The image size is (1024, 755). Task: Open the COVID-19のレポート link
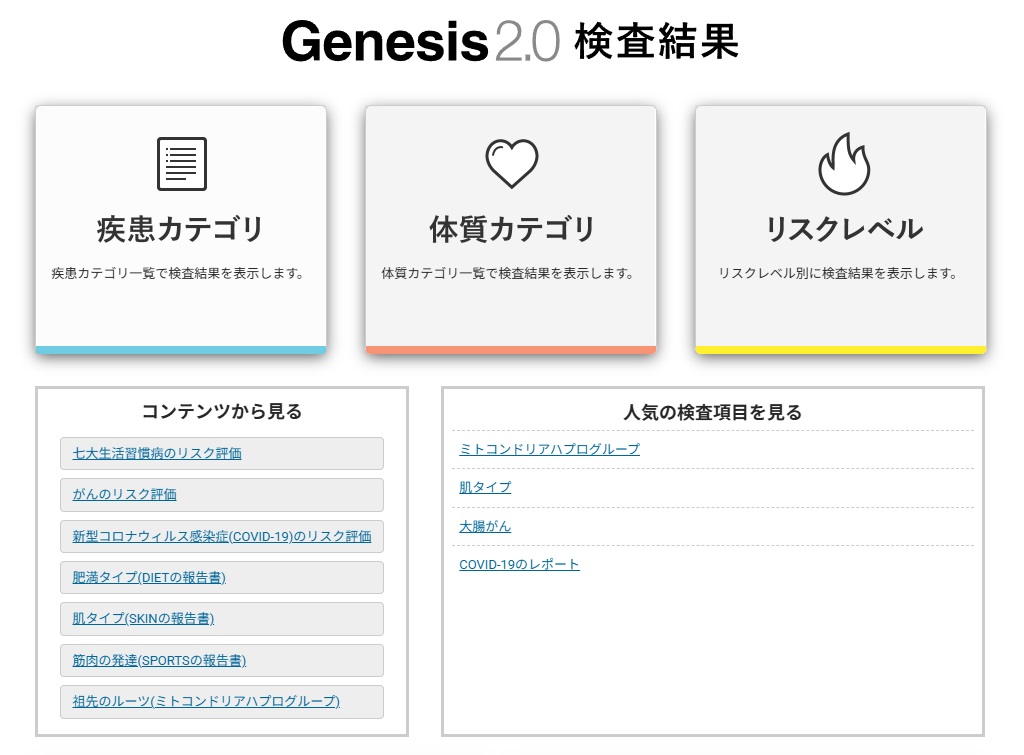coord(519,564)
